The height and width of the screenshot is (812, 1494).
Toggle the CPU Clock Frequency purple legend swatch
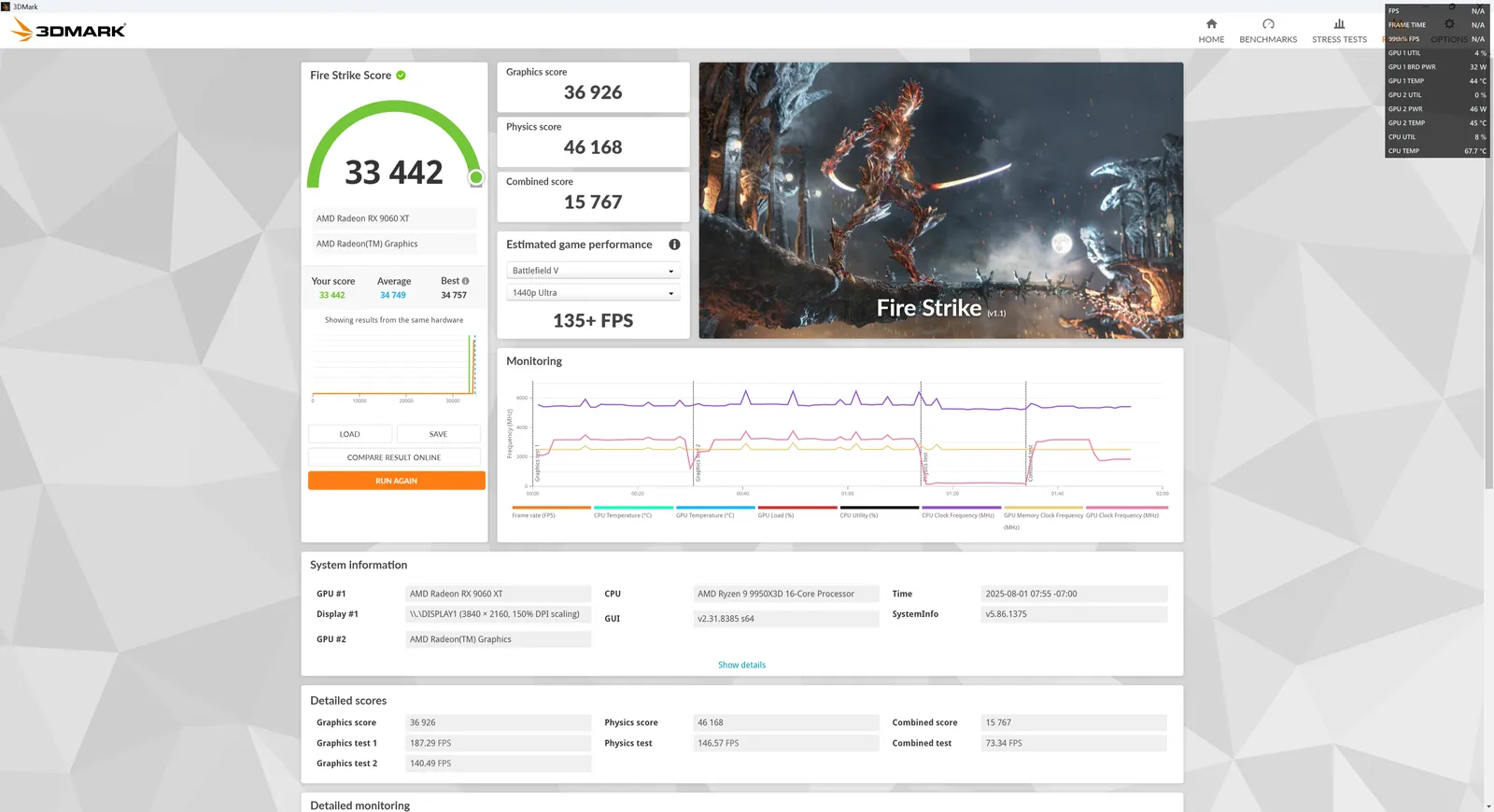[x=961, y=508]
